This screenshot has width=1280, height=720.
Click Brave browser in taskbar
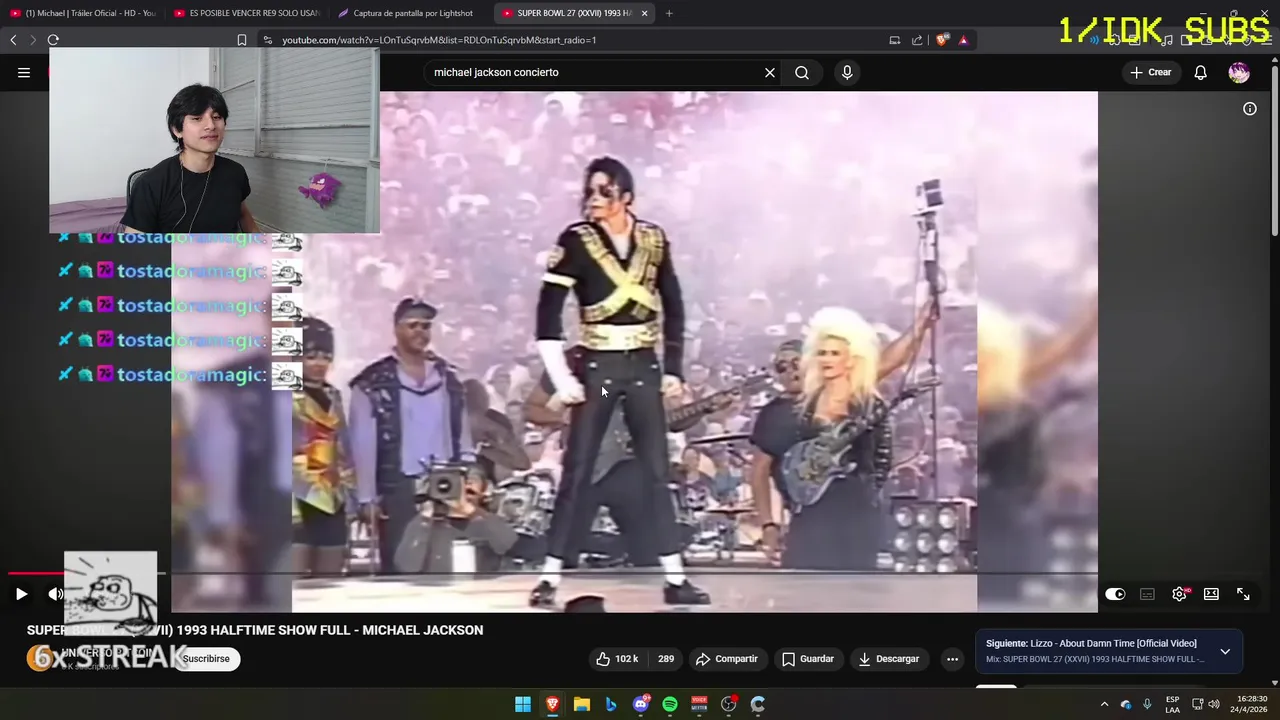pos(552,704)
